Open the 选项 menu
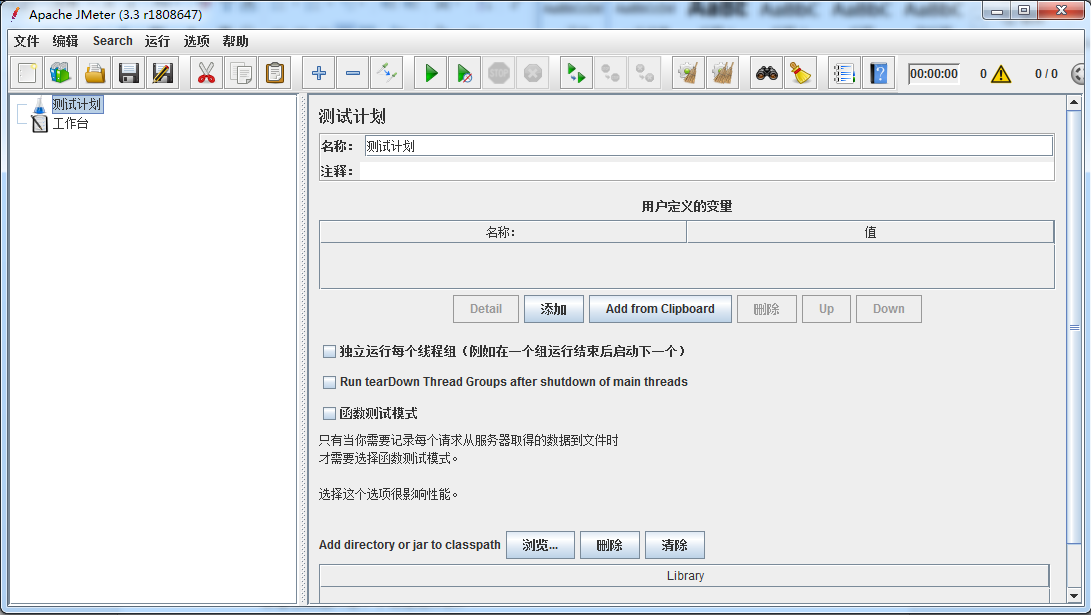The height and width of the screenshot is (615, 1091). tap(196, 41)
